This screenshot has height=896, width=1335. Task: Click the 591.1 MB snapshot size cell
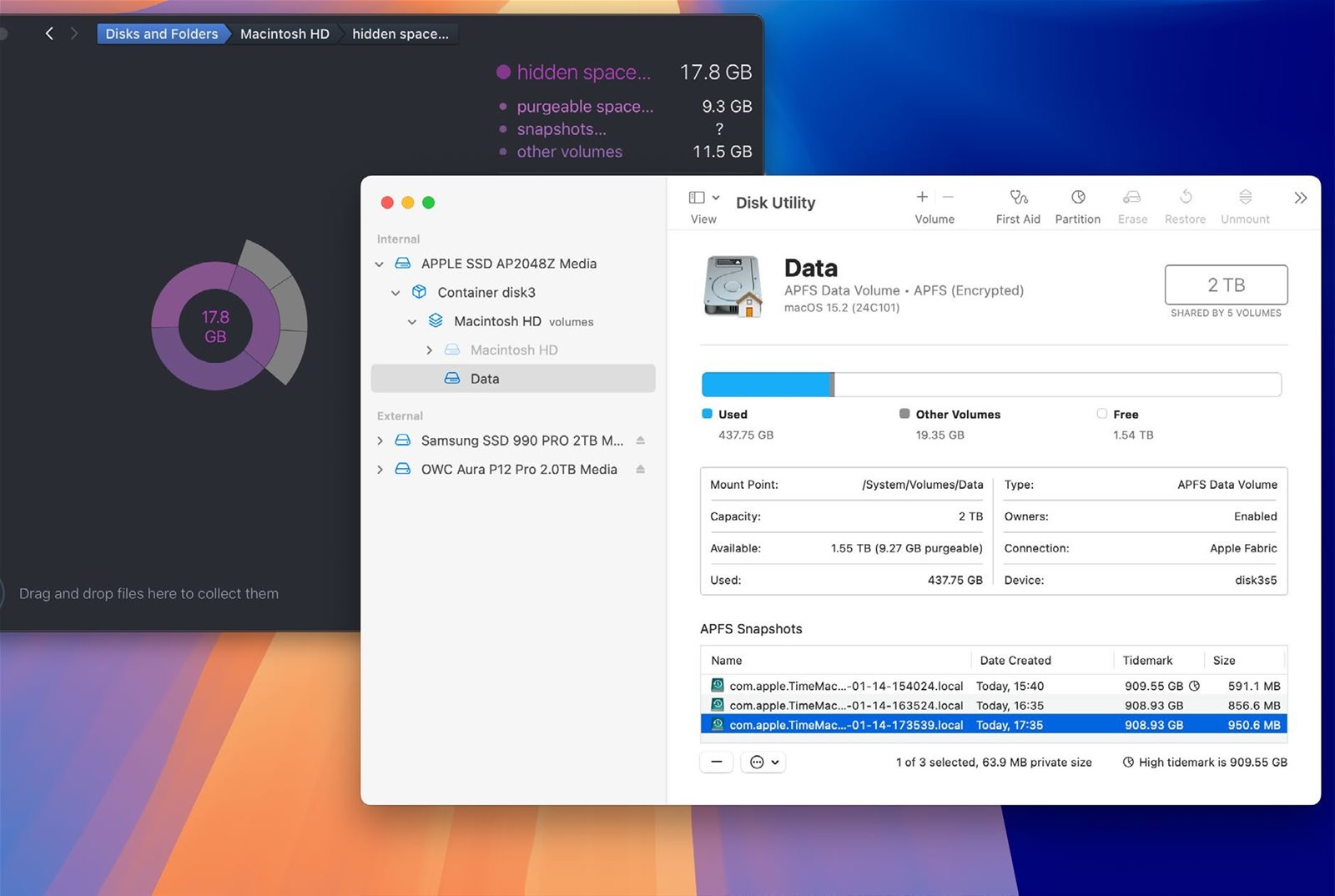[1254, 686]
